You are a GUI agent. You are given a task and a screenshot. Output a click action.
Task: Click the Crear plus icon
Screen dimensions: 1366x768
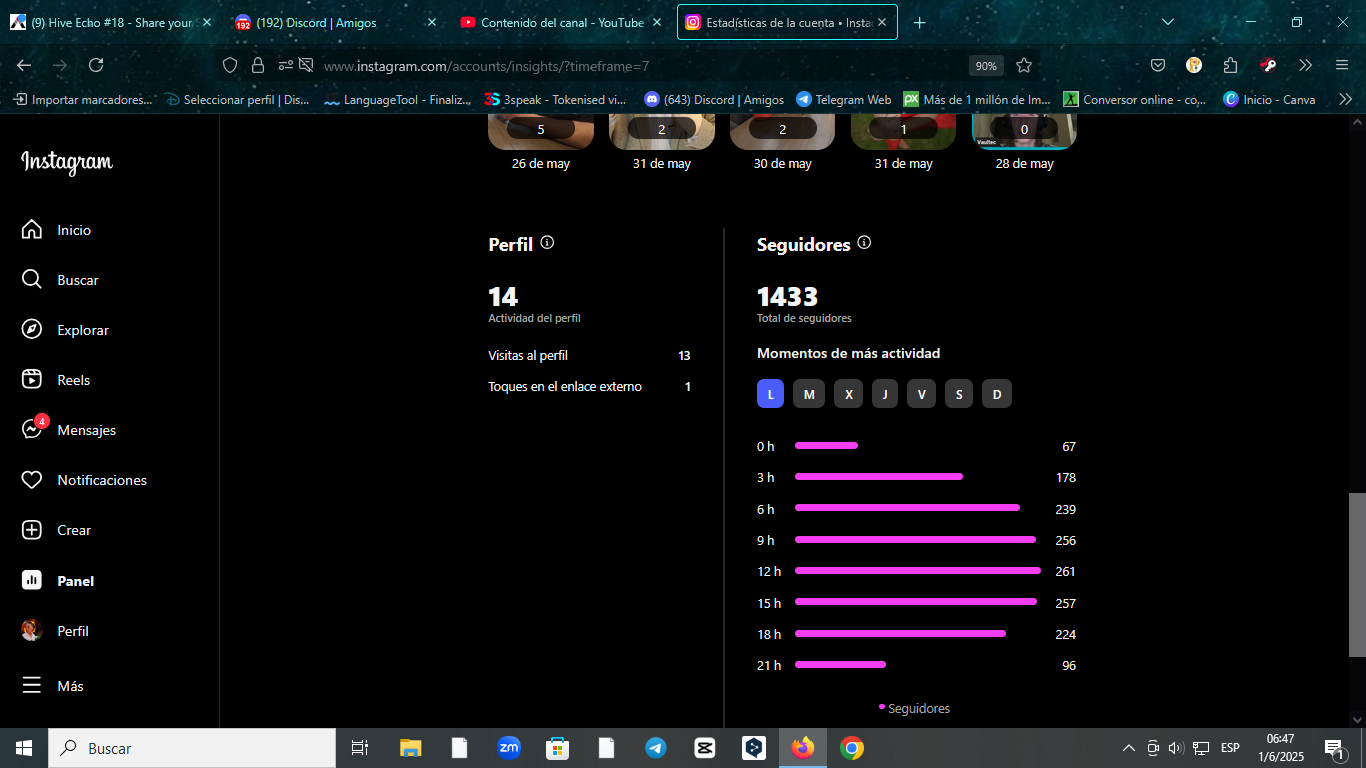point(32,530)
